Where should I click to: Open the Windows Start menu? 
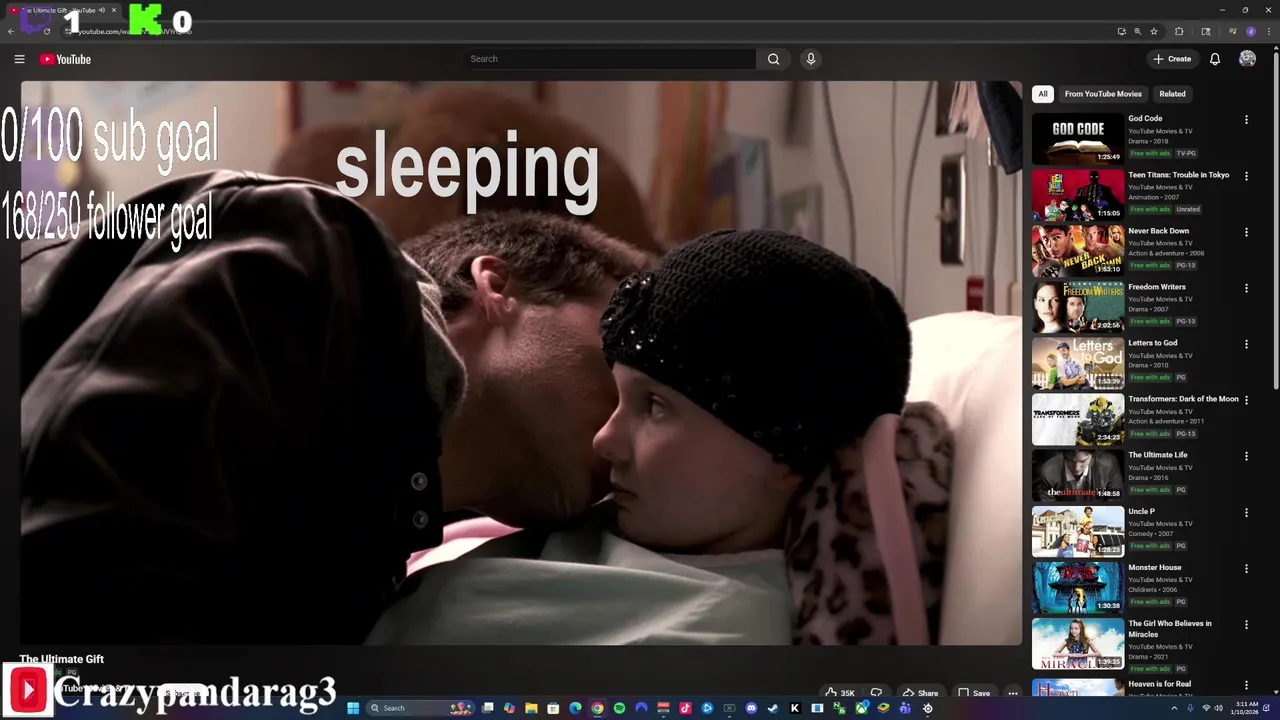point(352,708)
